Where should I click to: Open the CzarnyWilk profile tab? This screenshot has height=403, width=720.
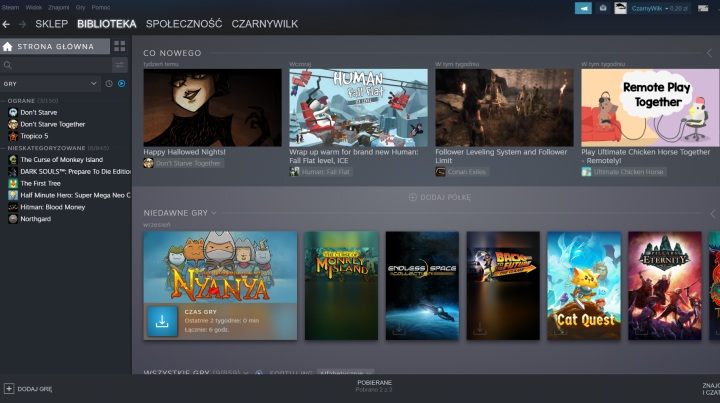coord(264,24)
